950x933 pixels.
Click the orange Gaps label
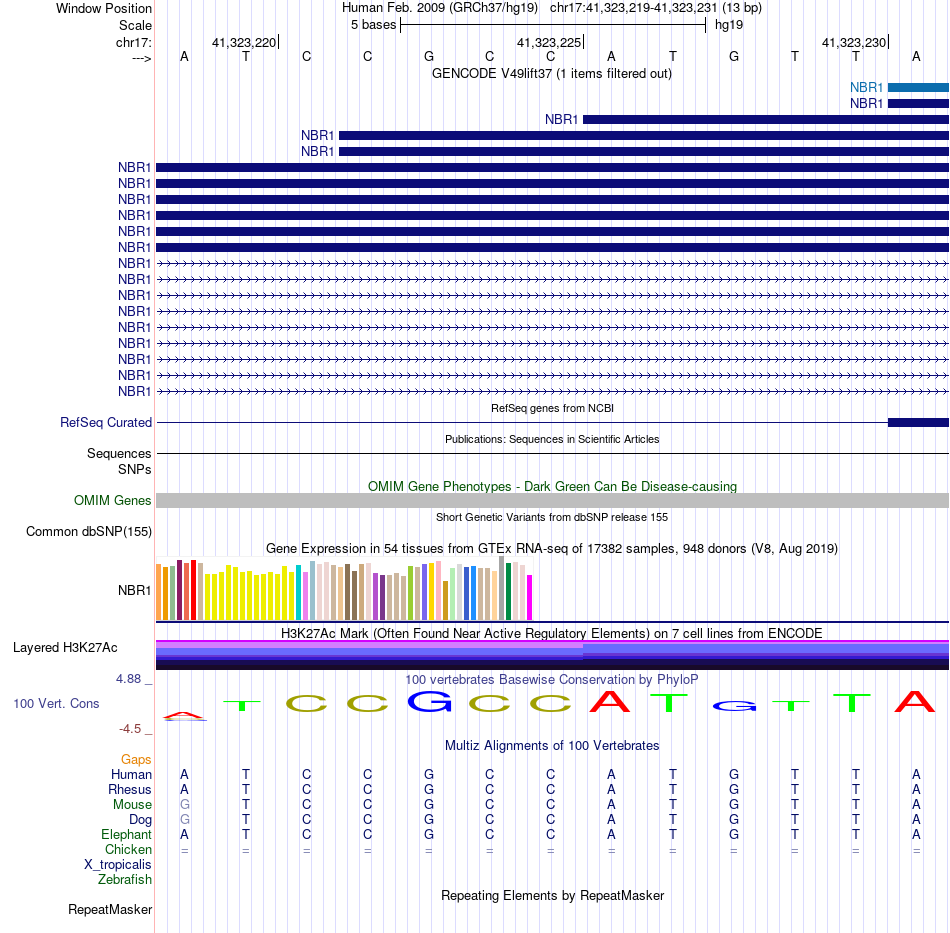tap(136, 760)
